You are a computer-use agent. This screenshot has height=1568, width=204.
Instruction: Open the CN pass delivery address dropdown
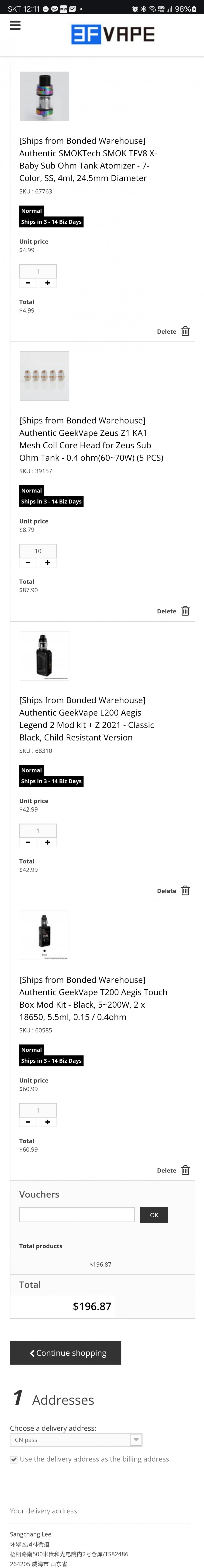coord(76,1439)
